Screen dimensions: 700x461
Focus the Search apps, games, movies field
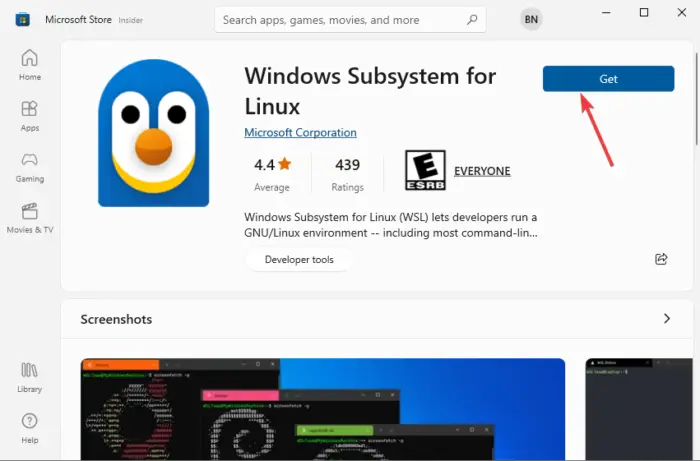coord(350,20)
